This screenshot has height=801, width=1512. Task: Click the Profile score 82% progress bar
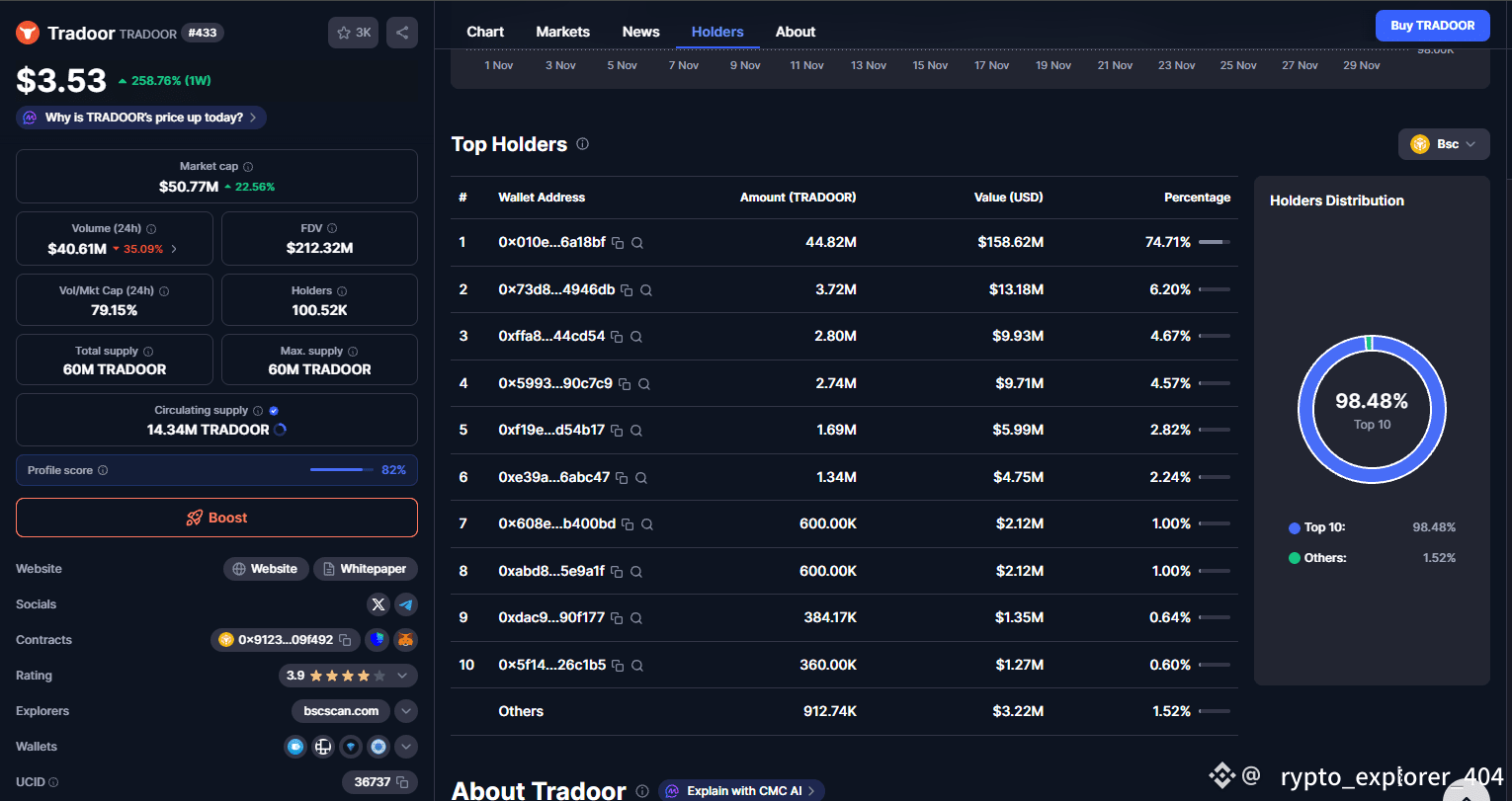[x=342, y=470]
